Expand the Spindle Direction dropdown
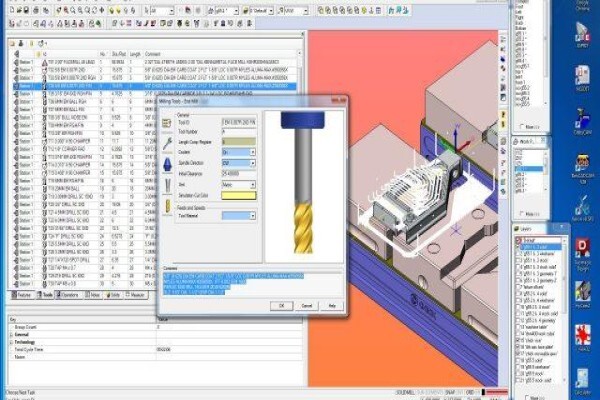This screenshot has height=400, width=600. tap(239, 163)
